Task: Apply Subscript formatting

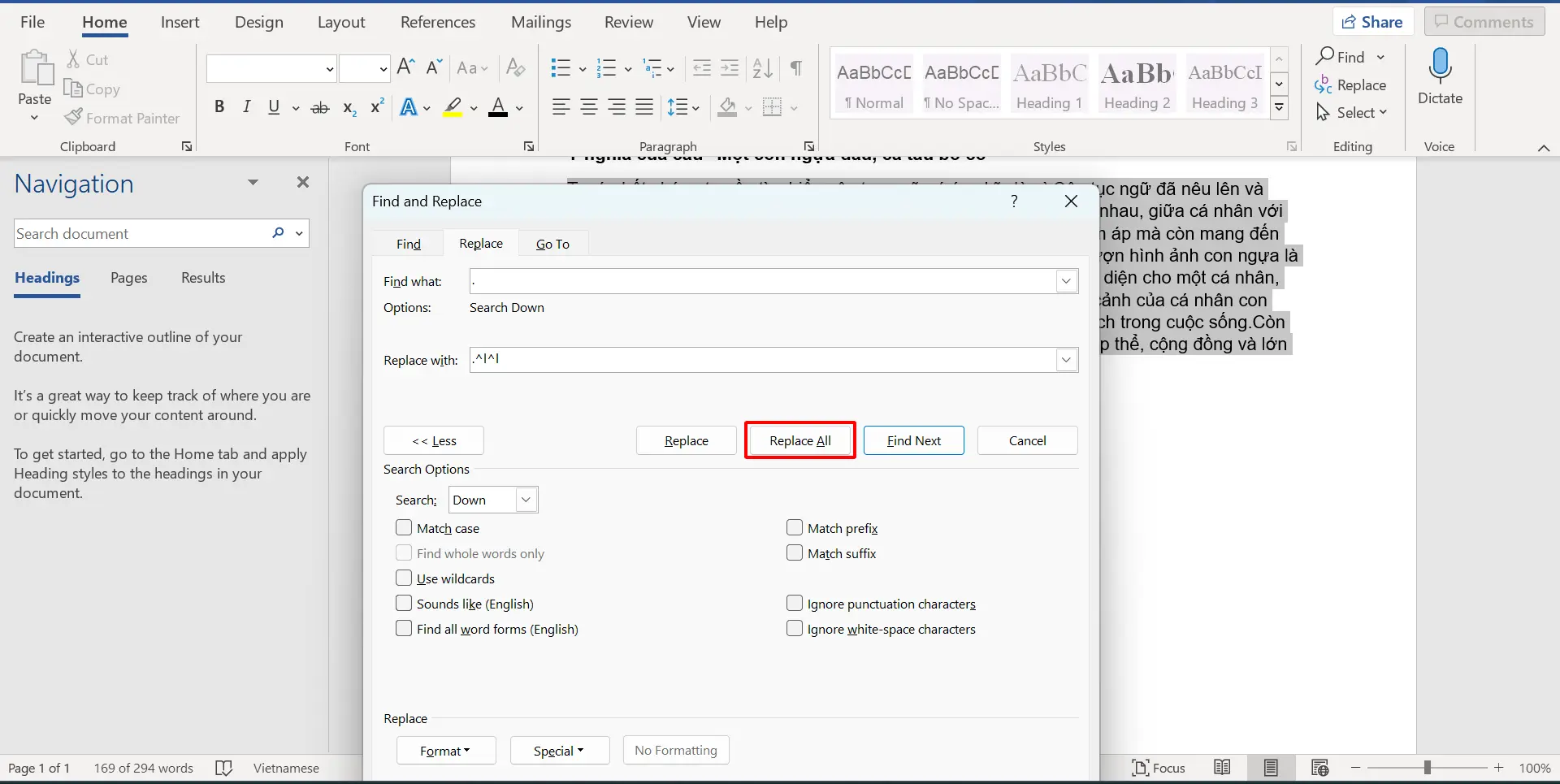Action: [349, 107]
